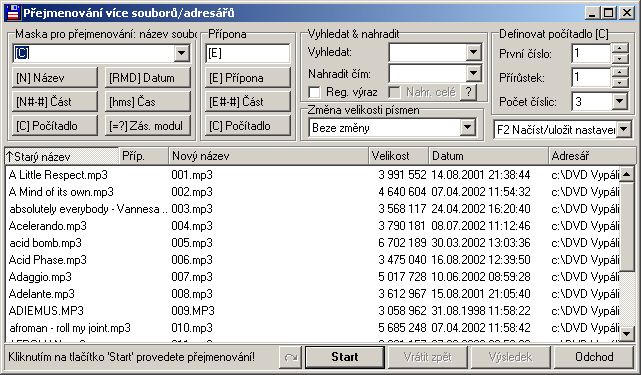641x375 pixels.
Task: Click the 'První číslo' number field
Action: tap(591, 54)
